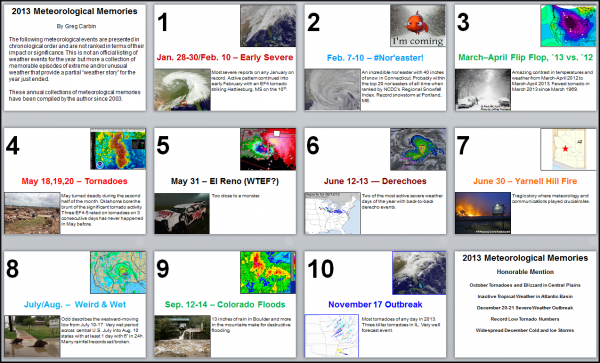
Task: Click the comma cloud satellite photo on slide 1
Action: coord(182,90)
